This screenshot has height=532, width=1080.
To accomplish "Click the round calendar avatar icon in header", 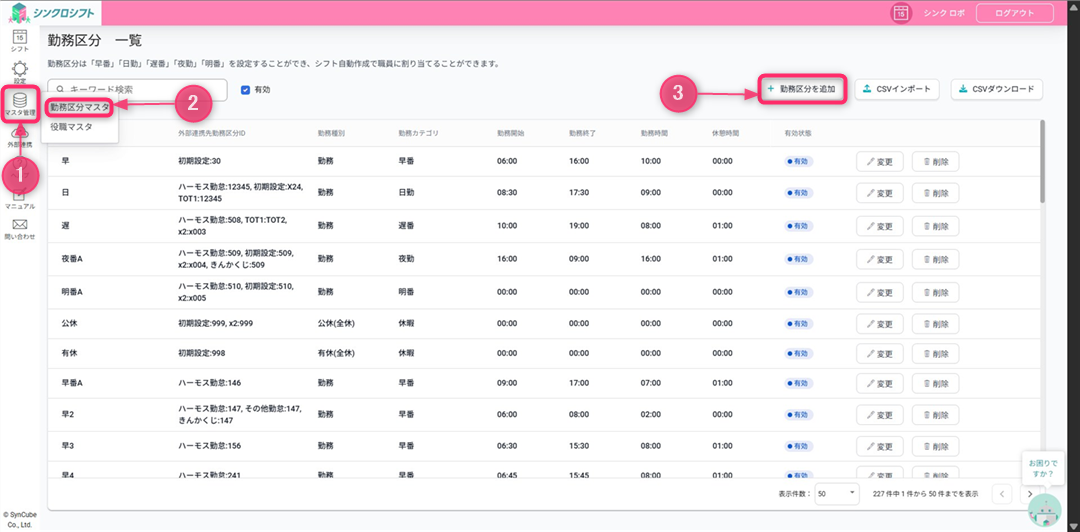I will tap(902, 13).
